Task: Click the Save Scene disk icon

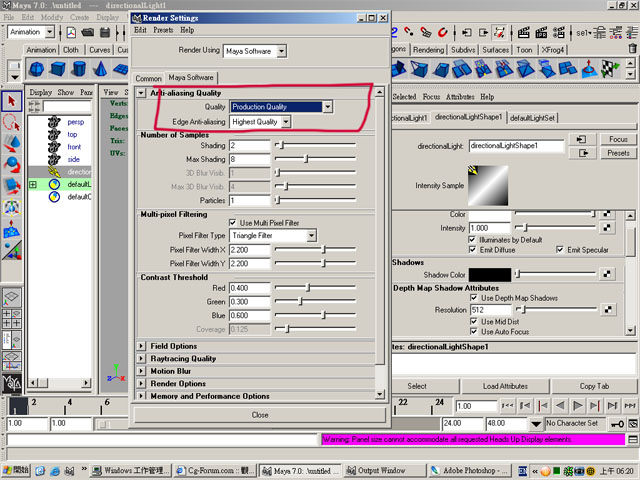Action: tap(105, 33)
